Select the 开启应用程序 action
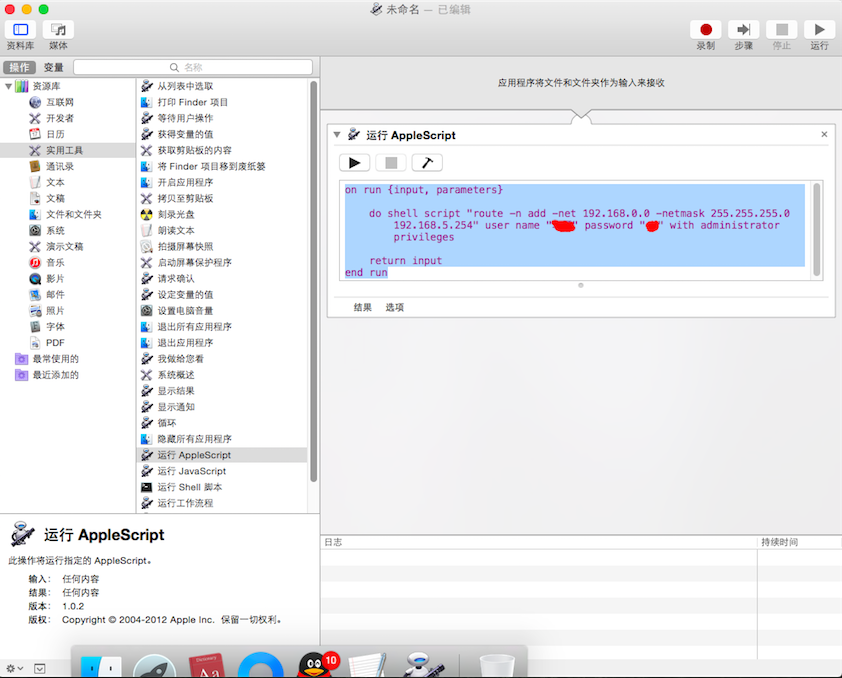The image size is (842, 678). coord(222,182)
